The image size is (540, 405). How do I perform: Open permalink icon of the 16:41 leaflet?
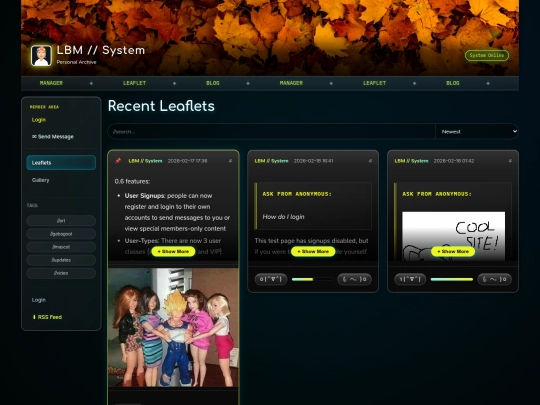[370, 161]
